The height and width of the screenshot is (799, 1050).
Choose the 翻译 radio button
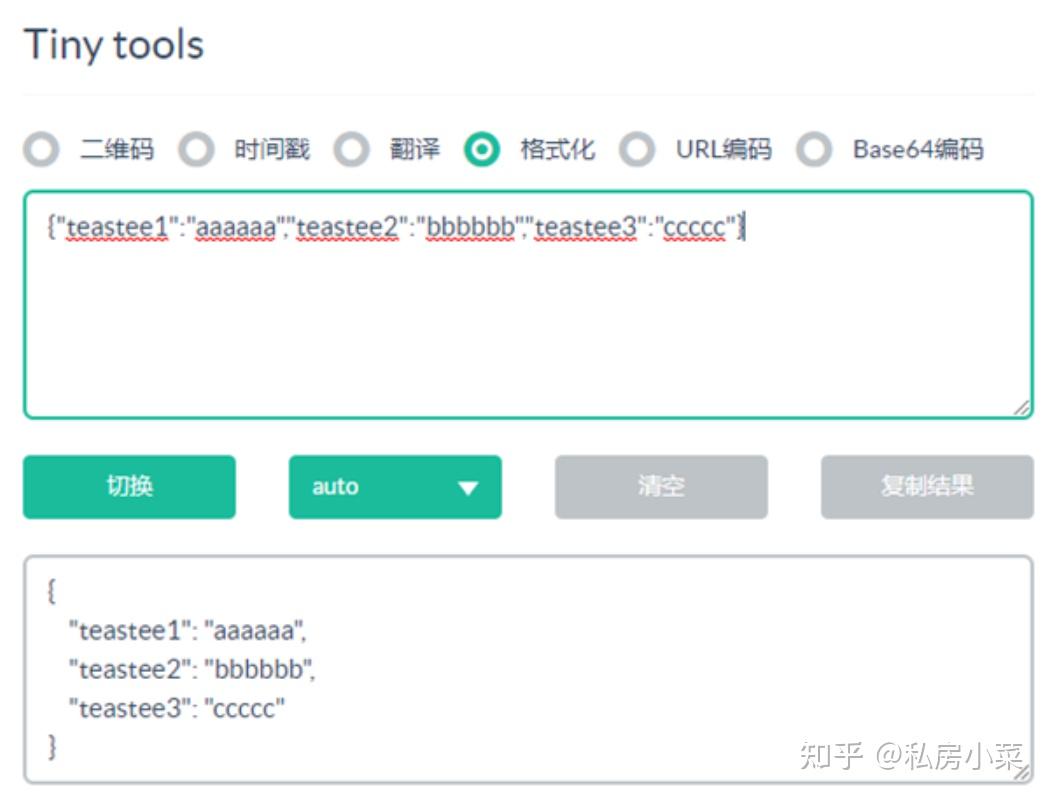(351, 150)
